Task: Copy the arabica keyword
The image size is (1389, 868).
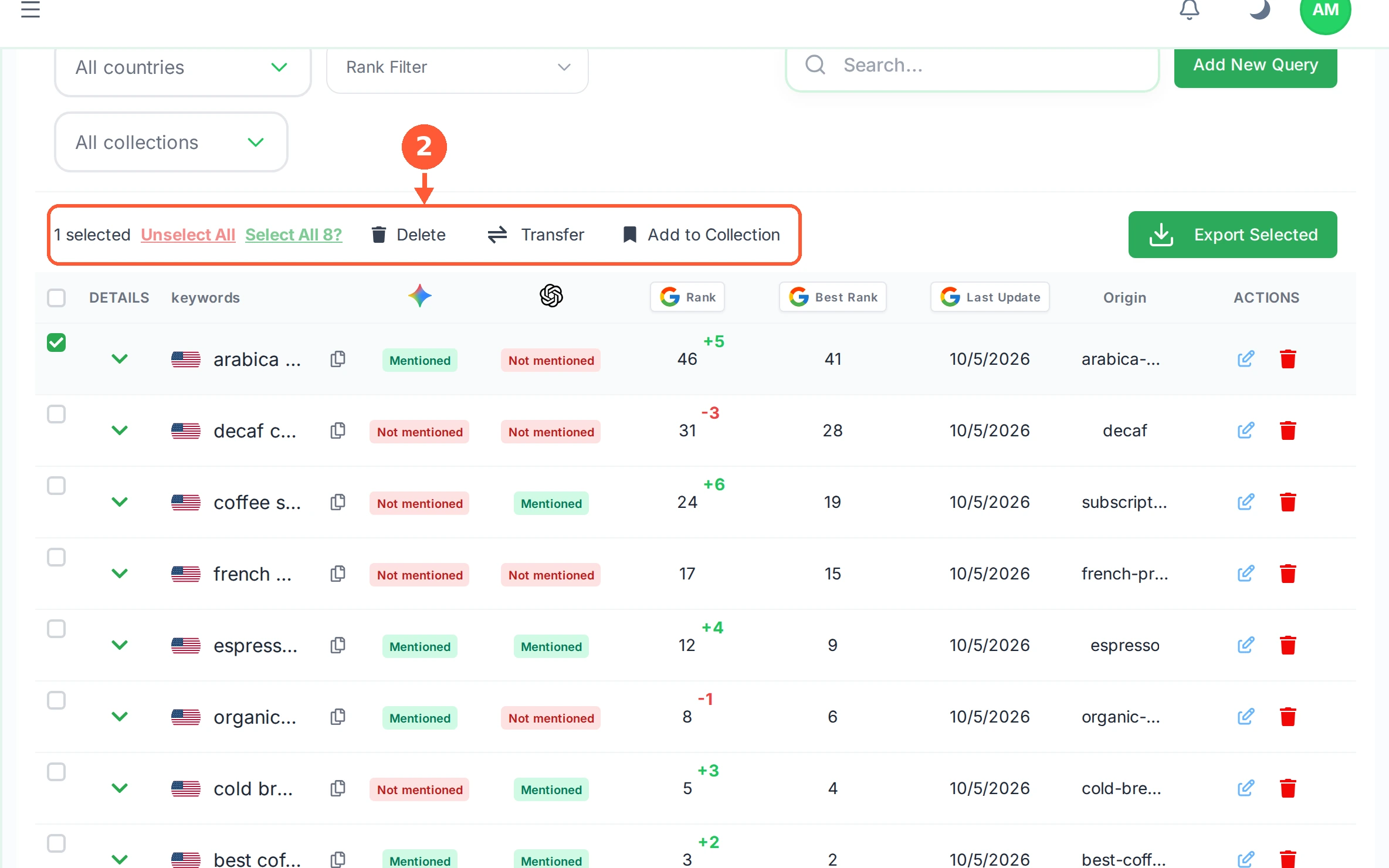Action: tap(338, 359)
